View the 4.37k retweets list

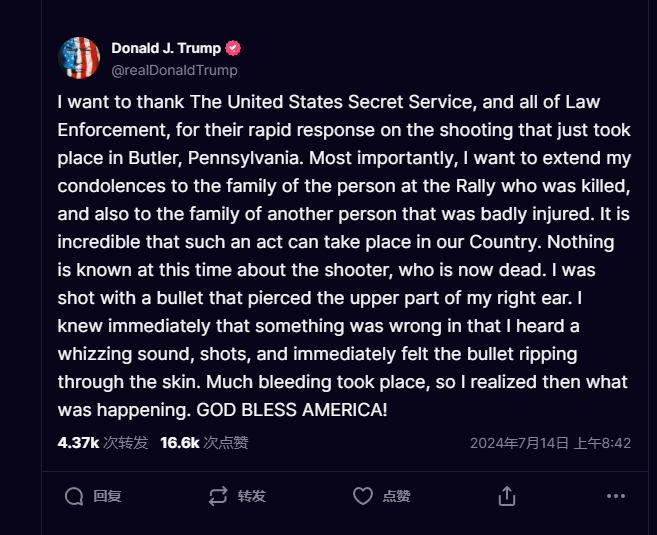click(77, 443)
